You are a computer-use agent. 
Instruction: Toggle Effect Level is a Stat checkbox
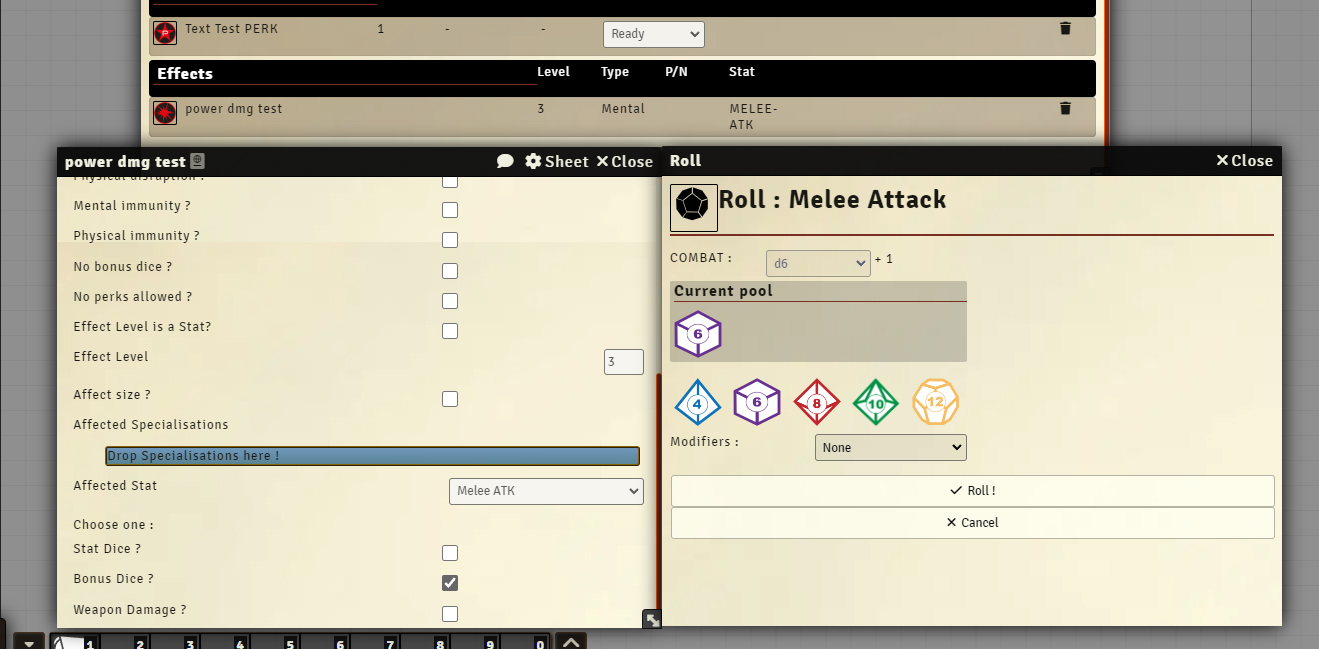450,331
